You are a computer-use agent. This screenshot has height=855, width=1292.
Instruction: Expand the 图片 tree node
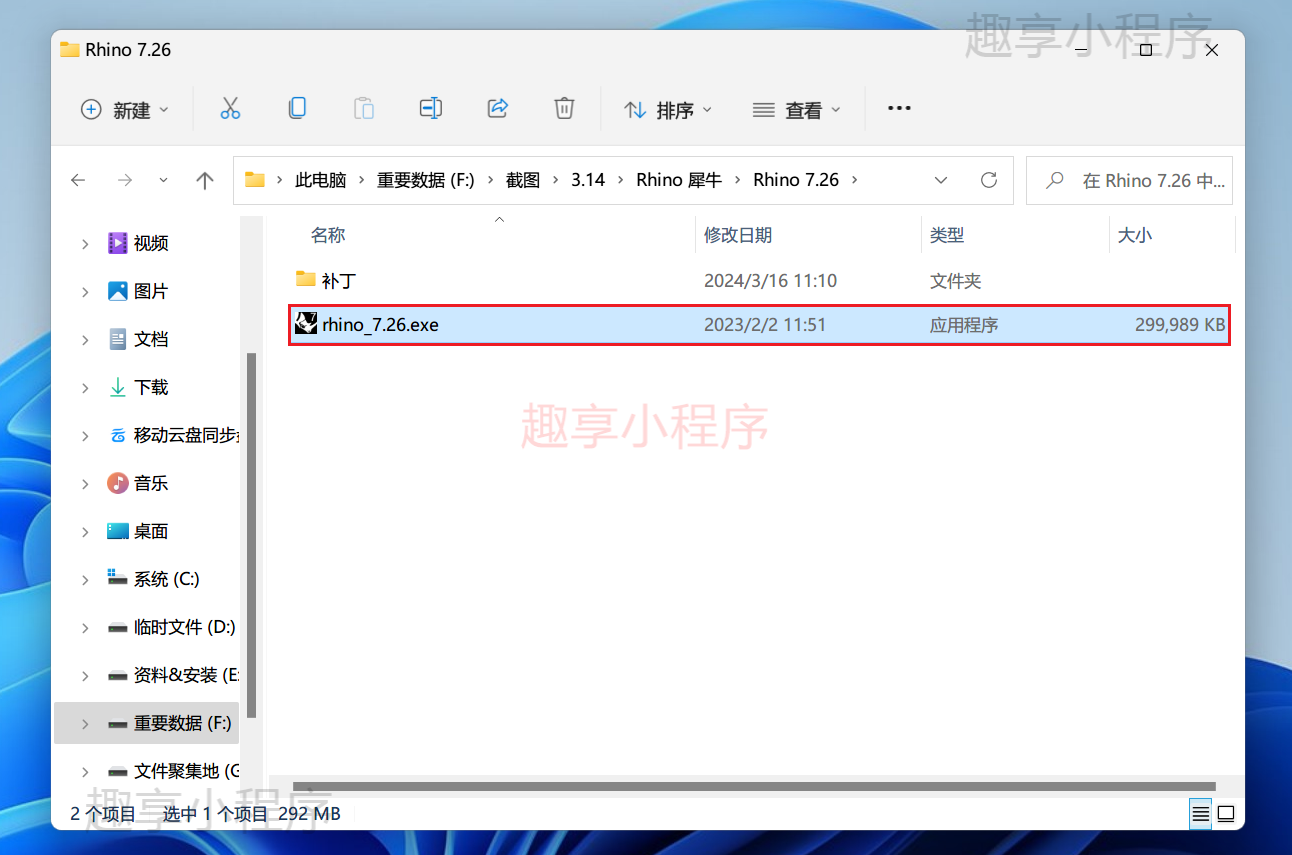[85, 291]
